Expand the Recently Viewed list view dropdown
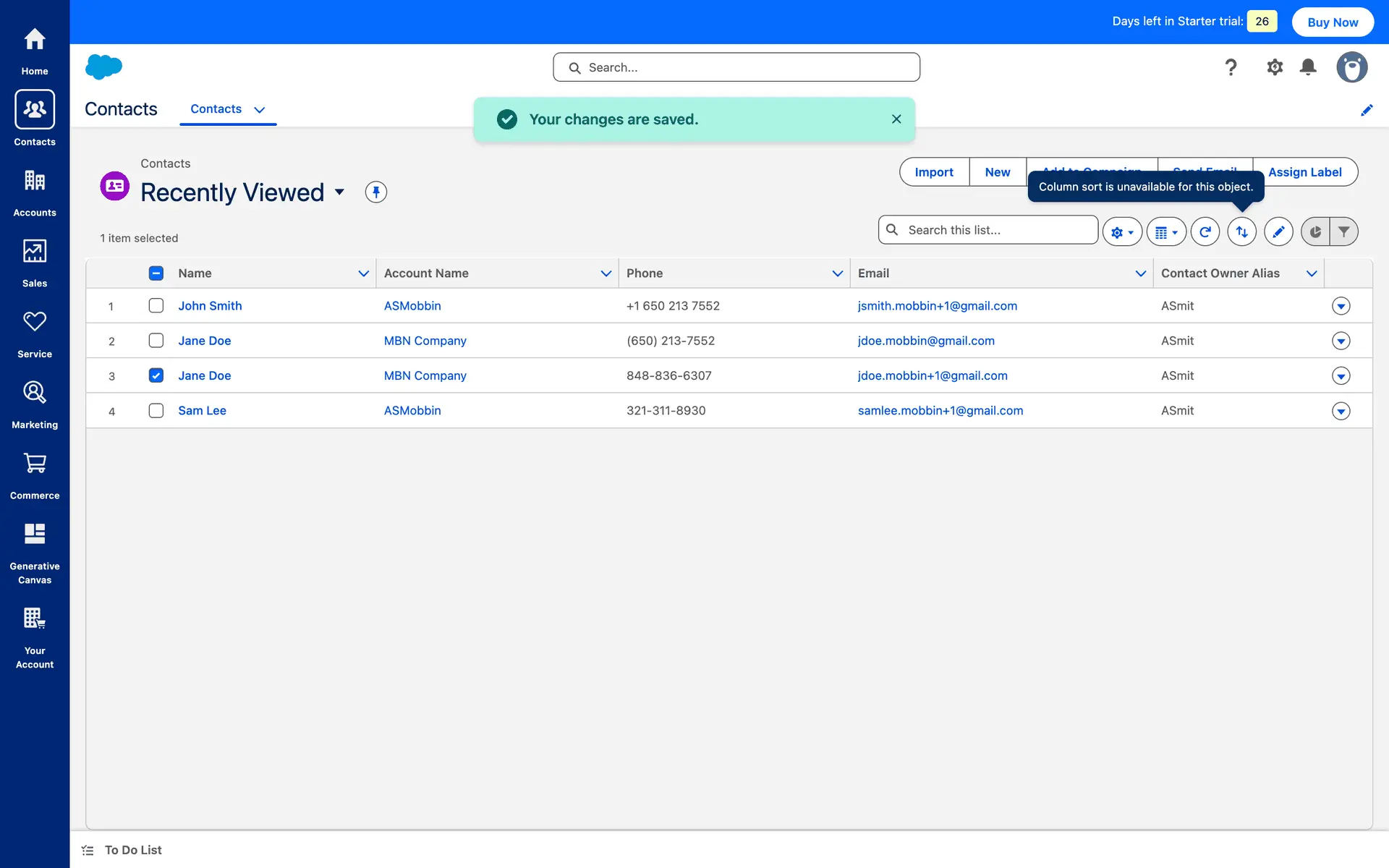 click(339, 192)
